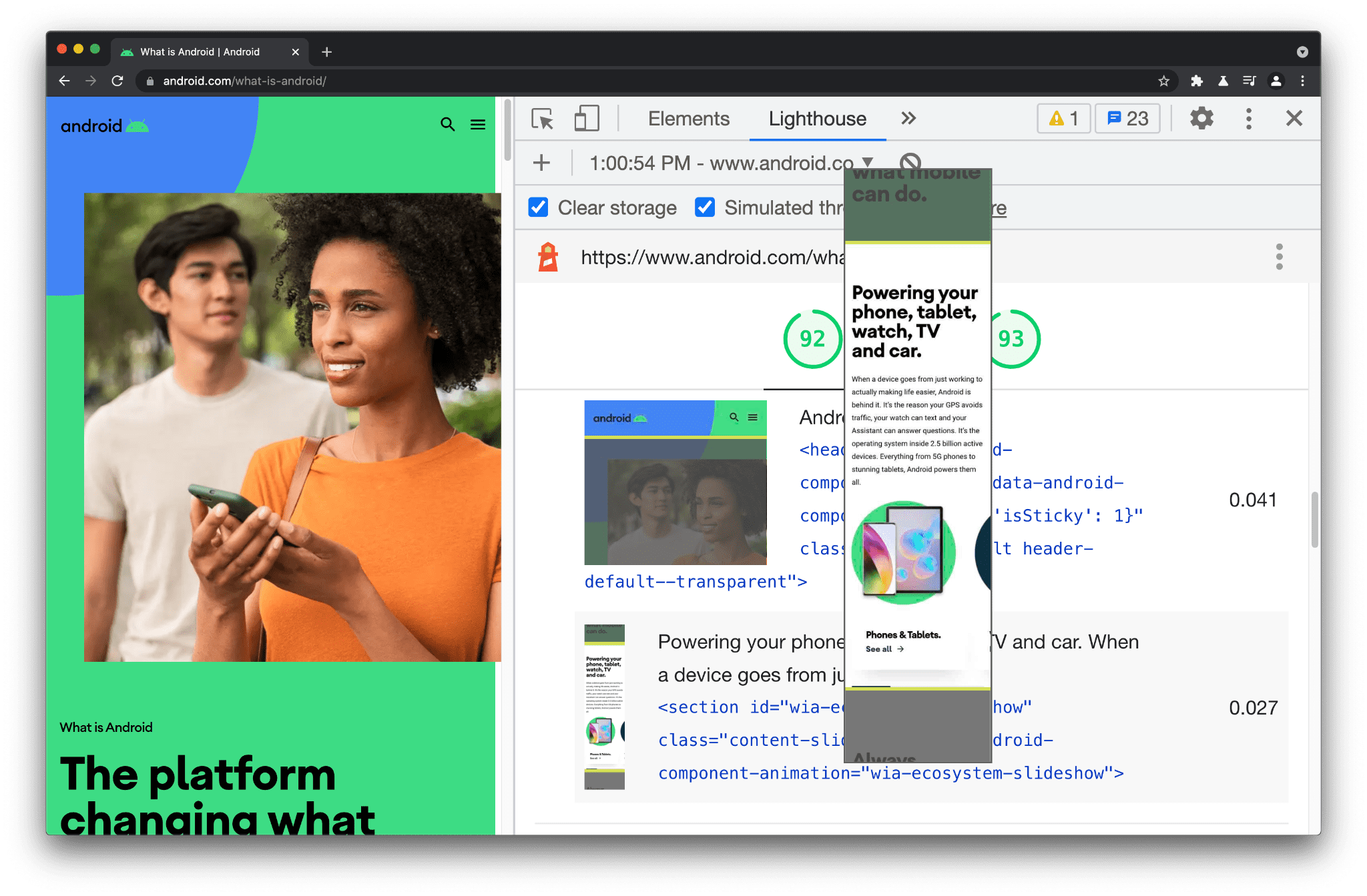Click the Android site hamburger menu icon
1367x896 pixels.
point(478,124)
